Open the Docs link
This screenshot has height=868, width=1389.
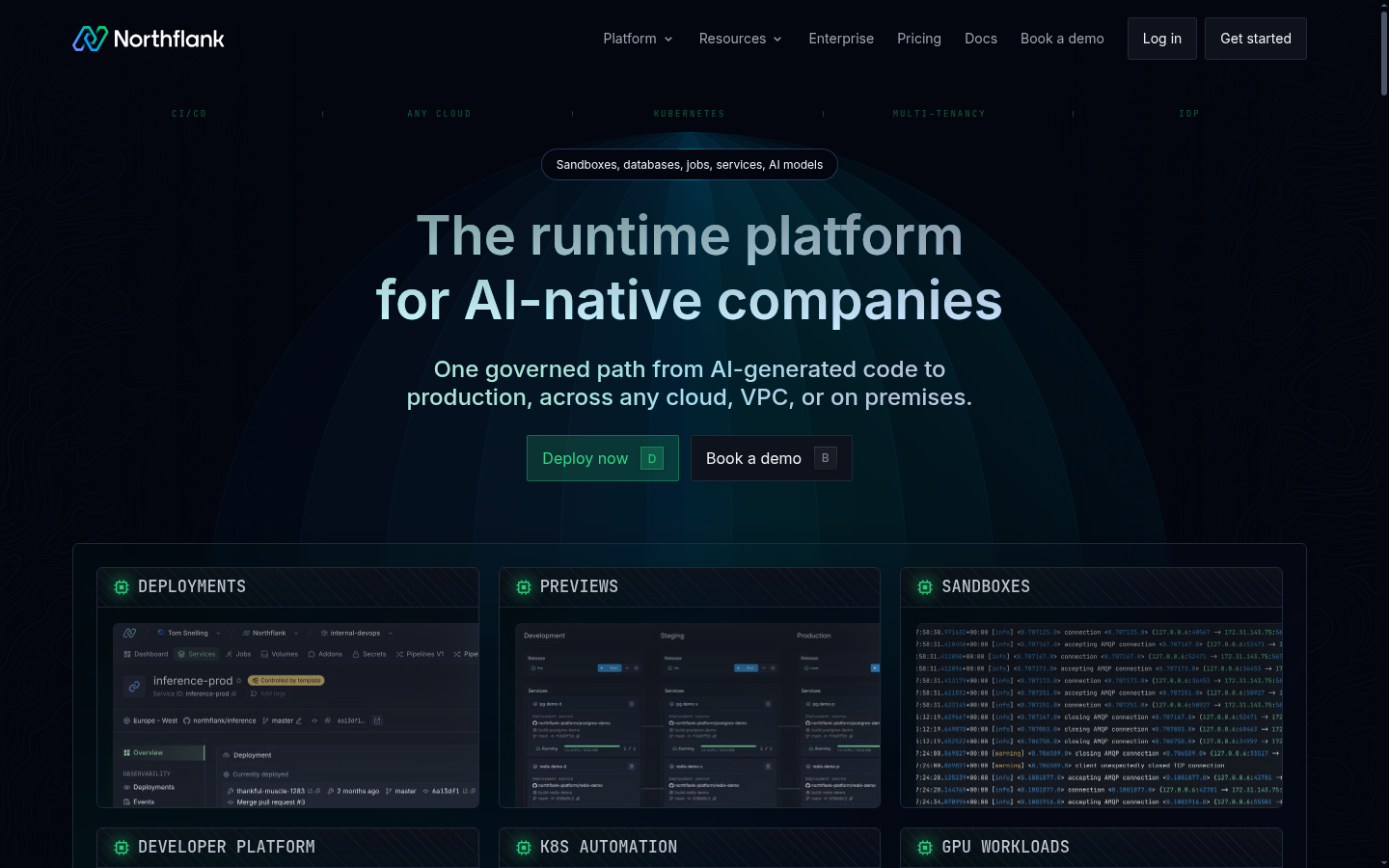click(981, 39)
